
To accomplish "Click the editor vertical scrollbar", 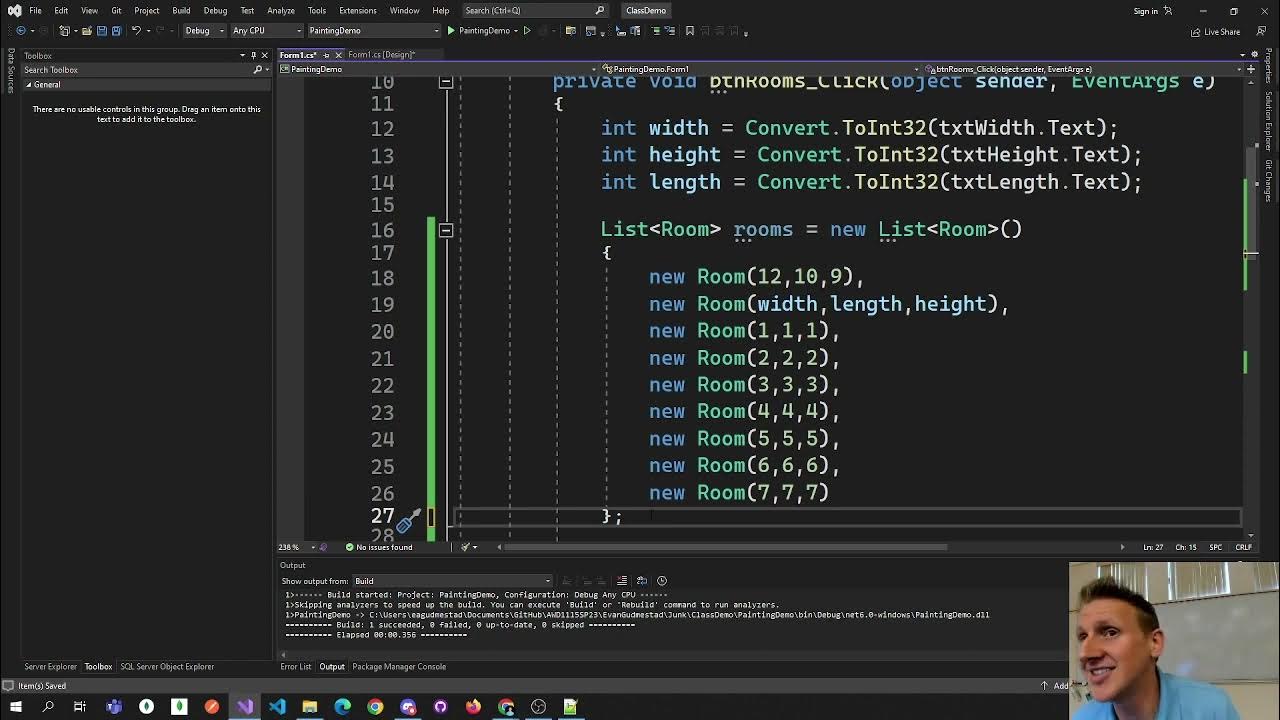I will [1251, 310].
